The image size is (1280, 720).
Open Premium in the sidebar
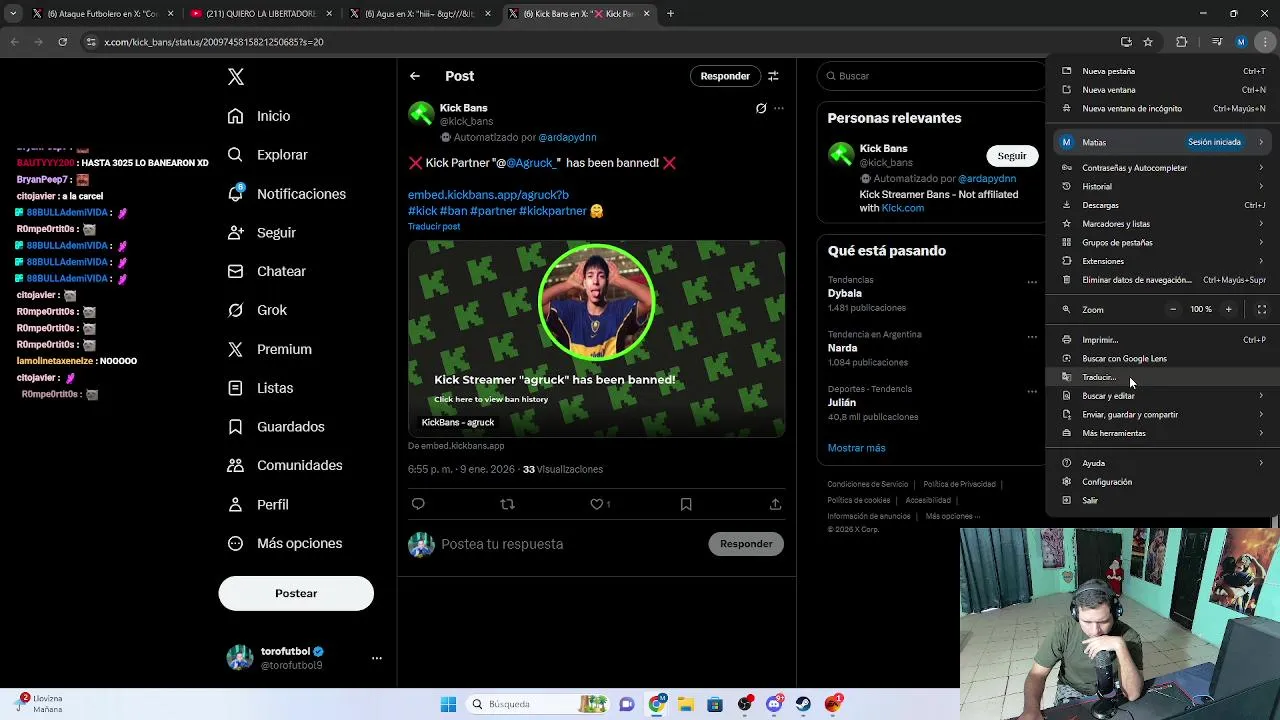point(269,349)
